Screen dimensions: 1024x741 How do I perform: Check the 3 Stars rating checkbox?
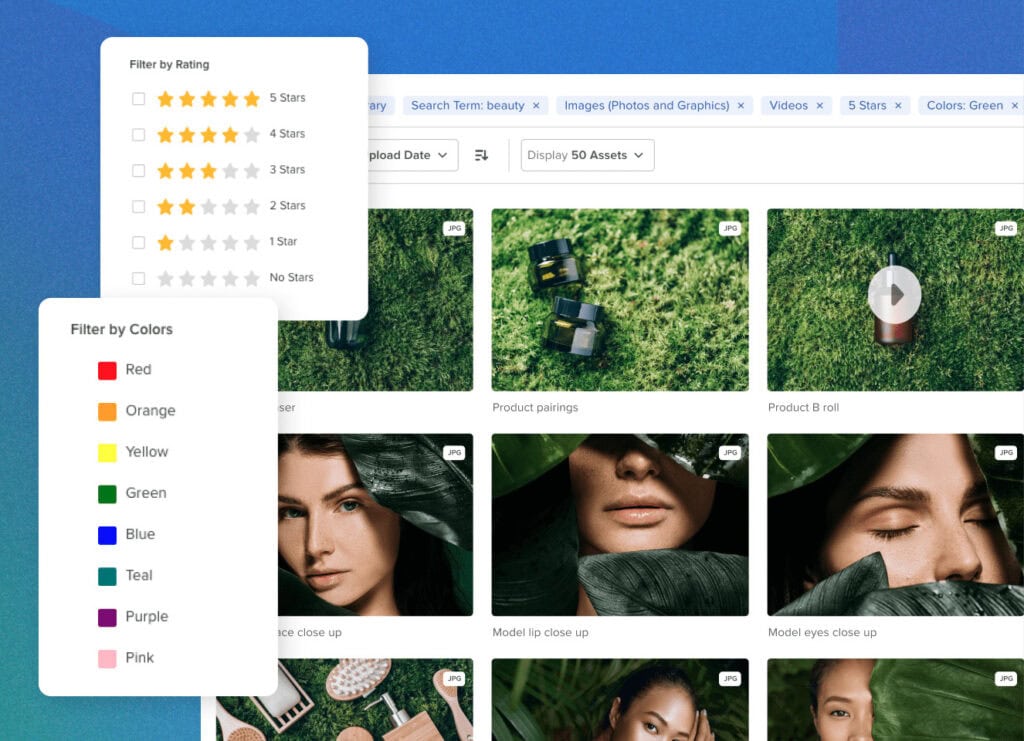click(x=138, y=169)
